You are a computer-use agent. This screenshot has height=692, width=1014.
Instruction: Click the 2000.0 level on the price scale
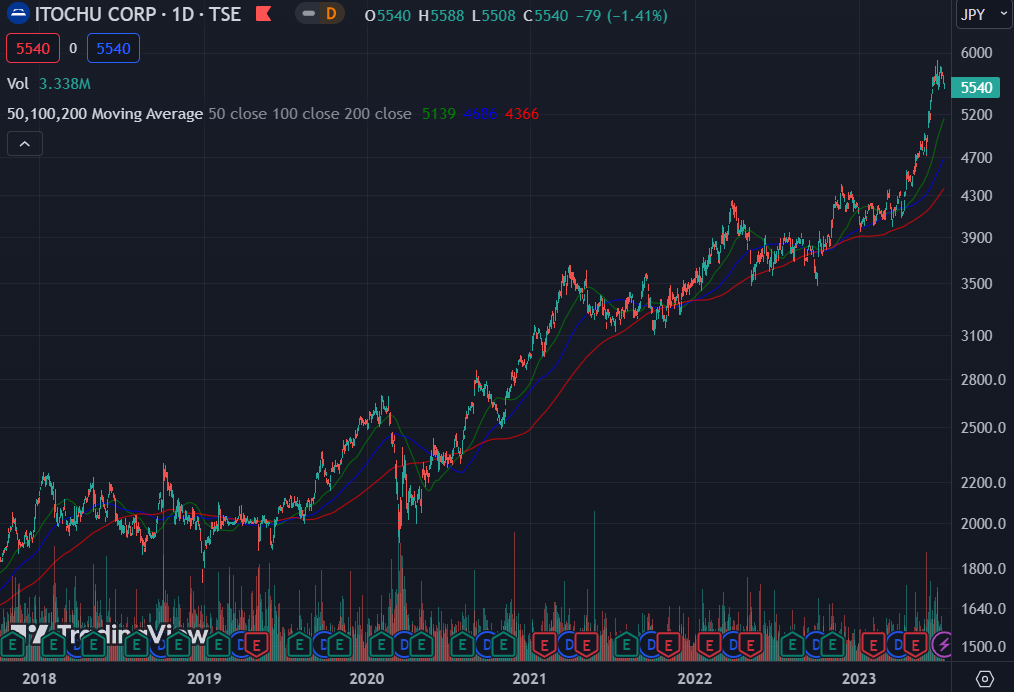pos(983,524)
